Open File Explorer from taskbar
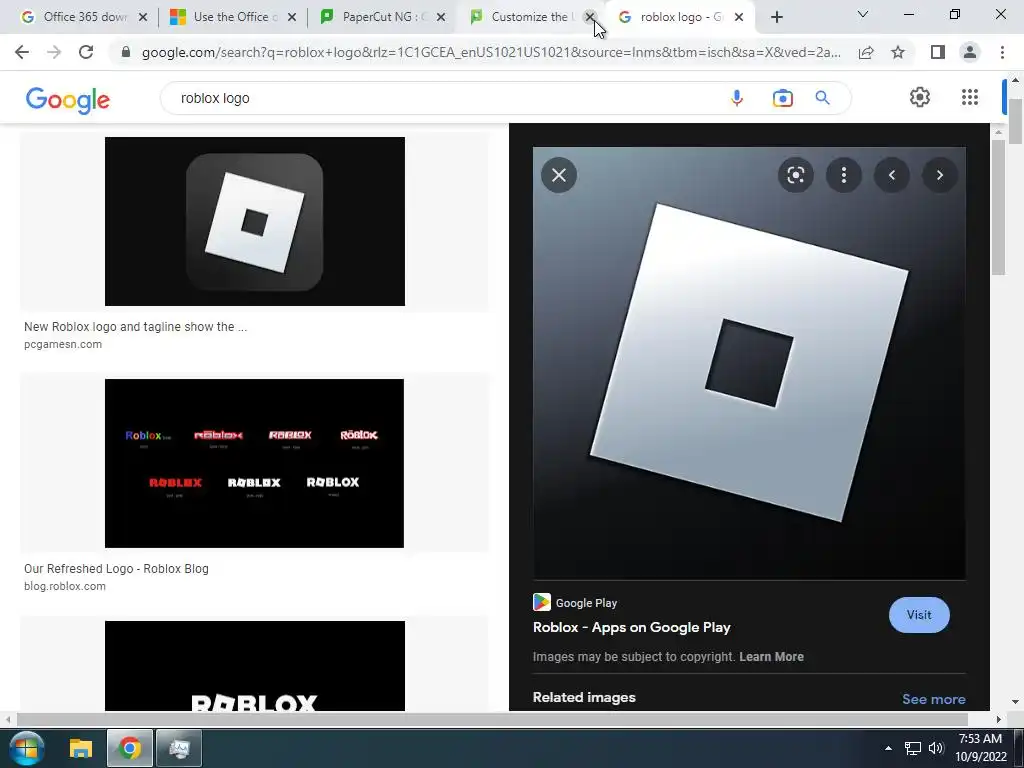1024x768 pixels. pyautogui.click(x=81, y=748)
